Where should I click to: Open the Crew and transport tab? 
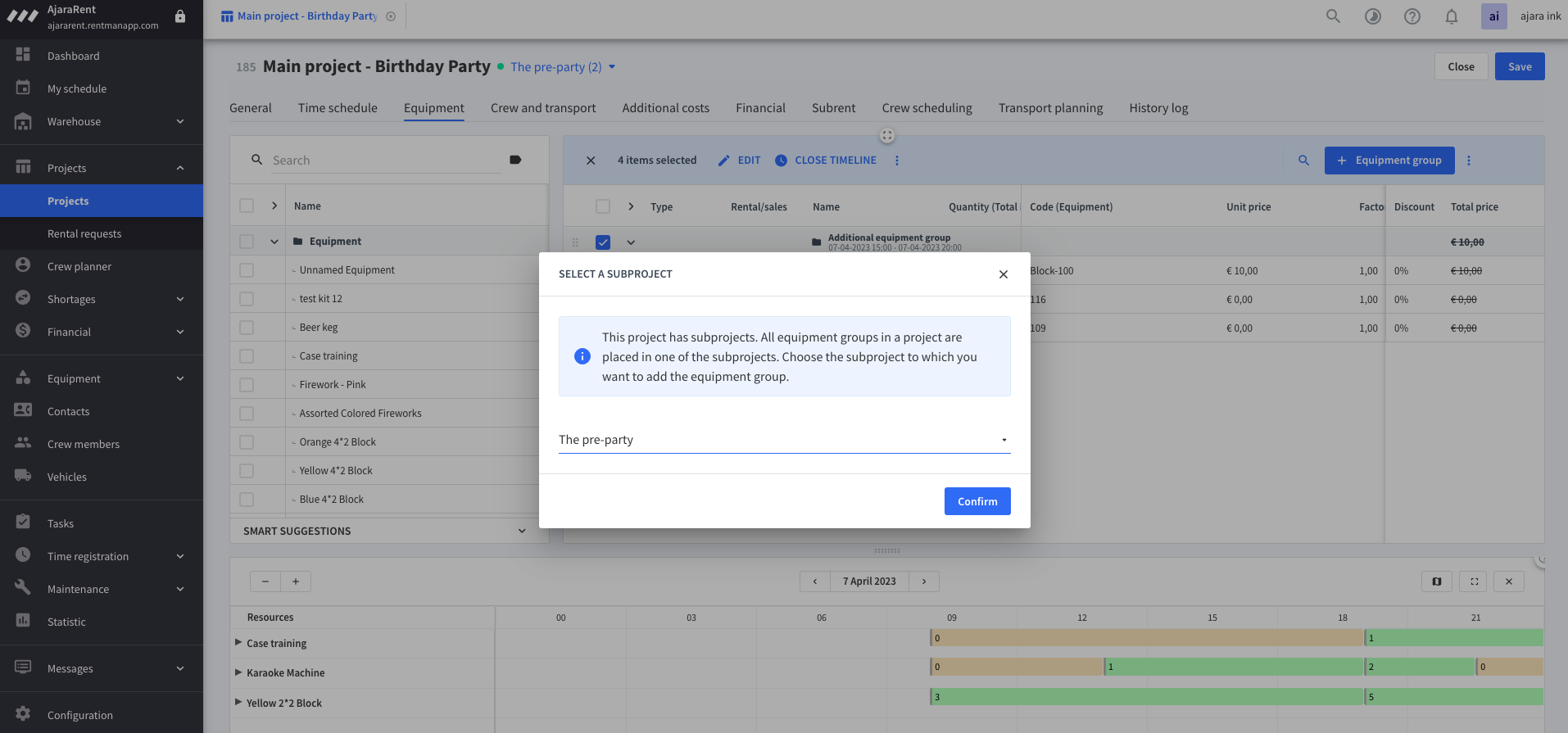pyautogui.click(x=543, y=108)
